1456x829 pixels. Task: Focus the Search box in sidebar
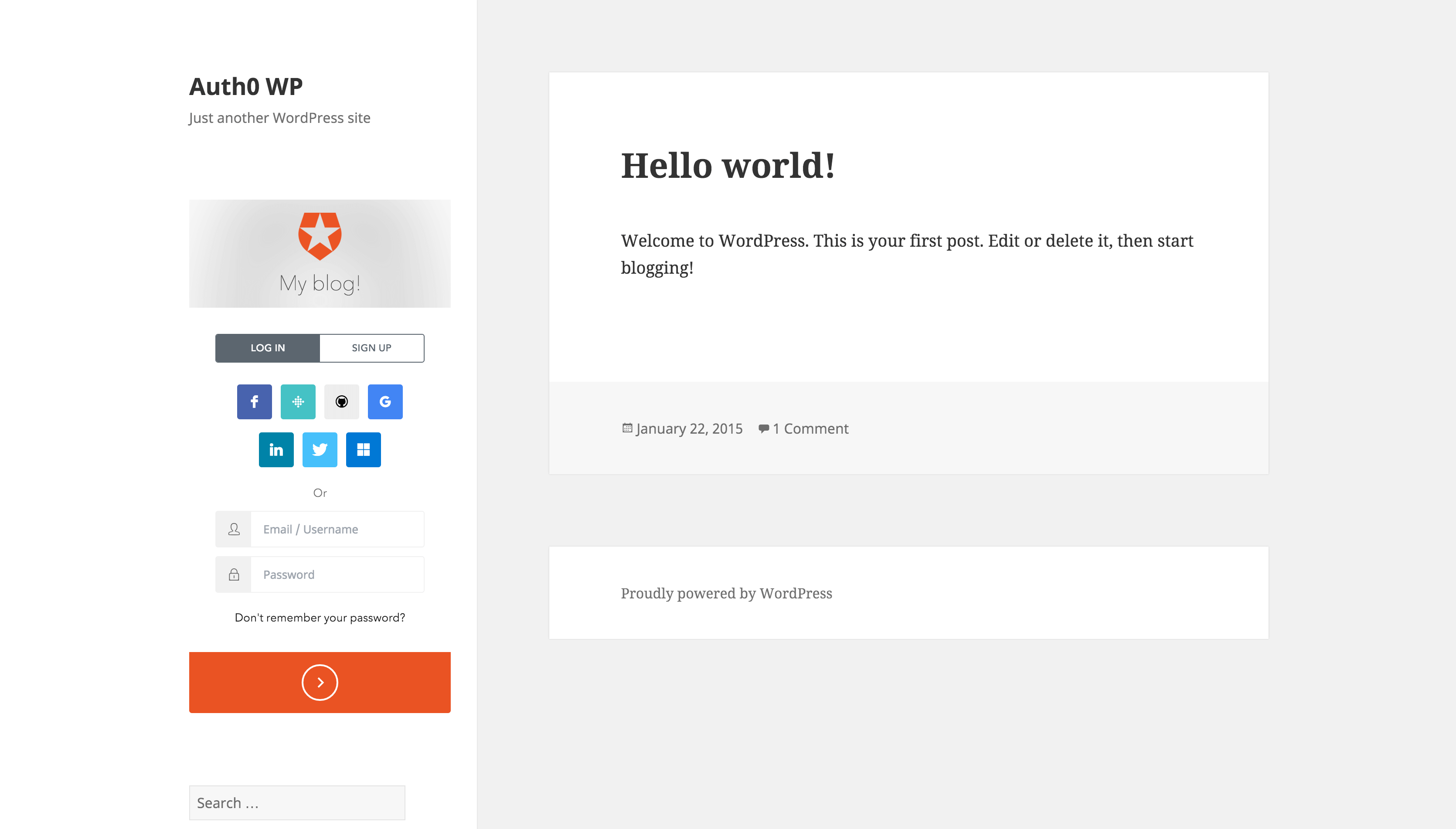pos(297,803)
